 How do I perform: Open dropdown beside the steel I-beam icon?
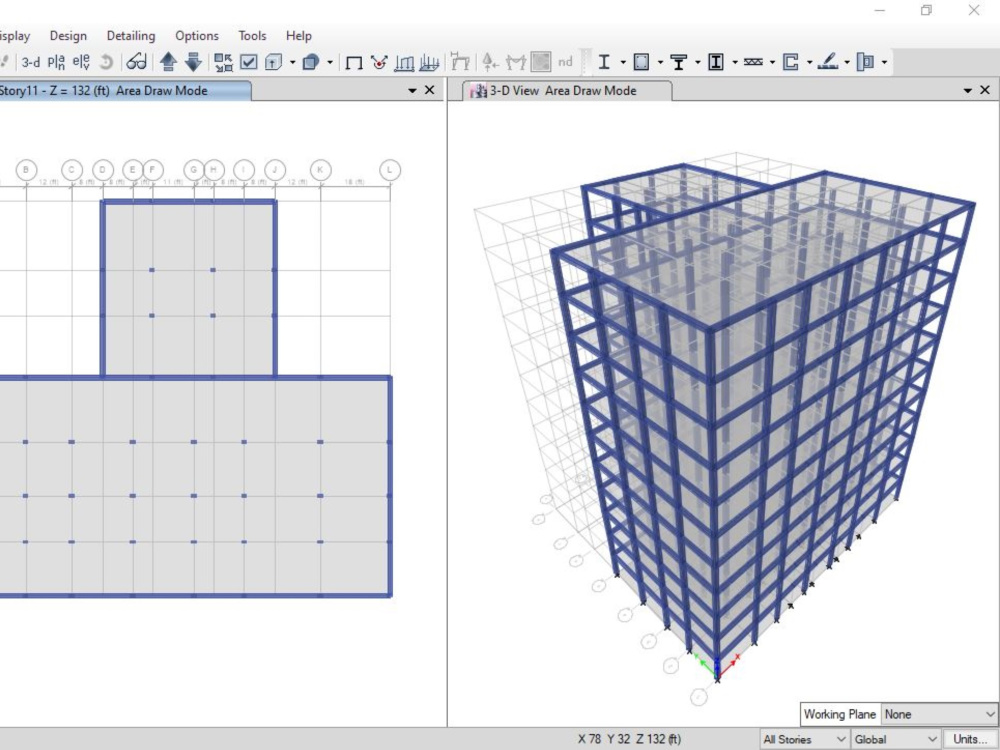point(623,62)
